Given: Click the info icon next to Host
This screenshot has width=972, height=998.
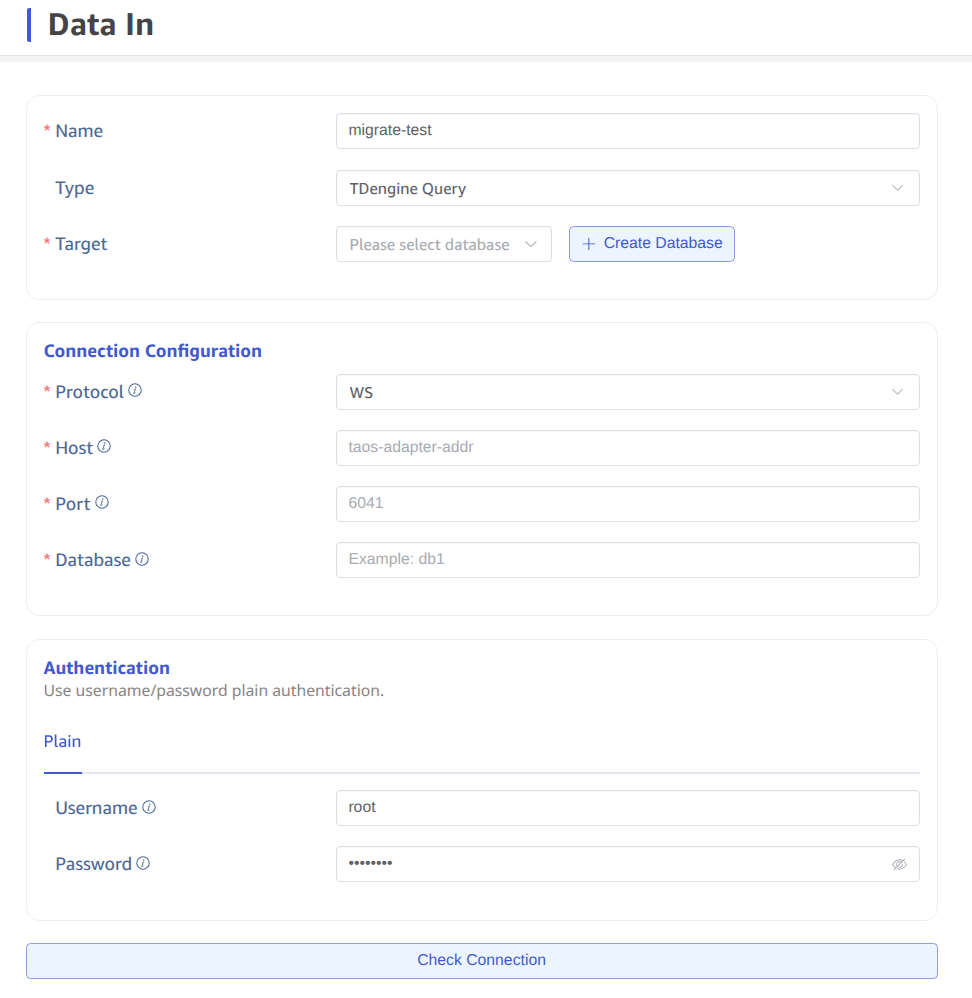Looking at the screenshot, I should 104,447.
